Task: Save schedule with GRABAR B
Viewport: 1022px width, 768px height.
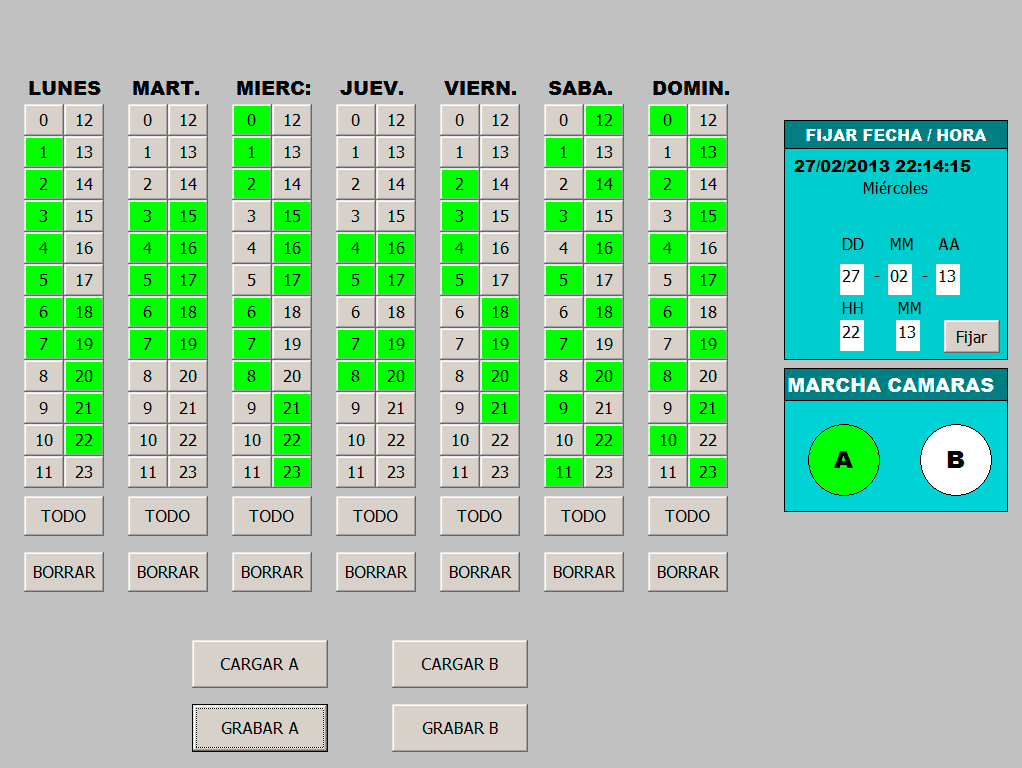Action: 460,728
